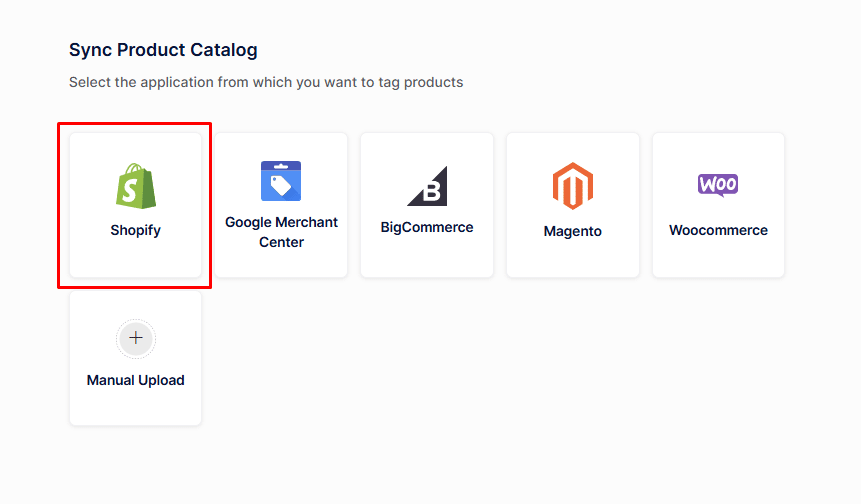Select the BigCommerce text label
Screen dimensions: 861x504
(427, 227)
